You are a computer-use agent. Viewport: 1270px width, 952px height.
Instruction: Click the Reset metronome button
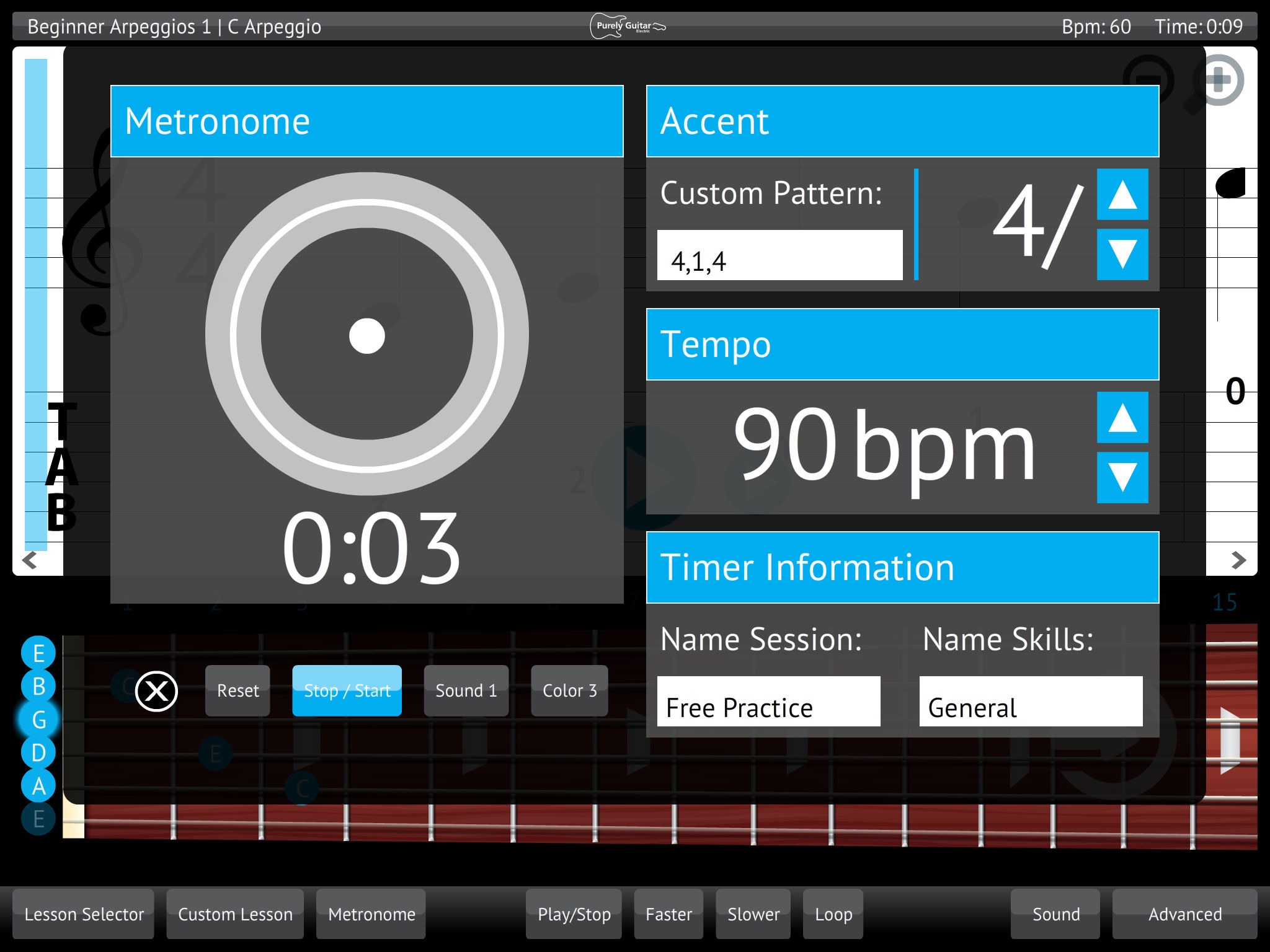pyautogui.click(x=238, y=690)
